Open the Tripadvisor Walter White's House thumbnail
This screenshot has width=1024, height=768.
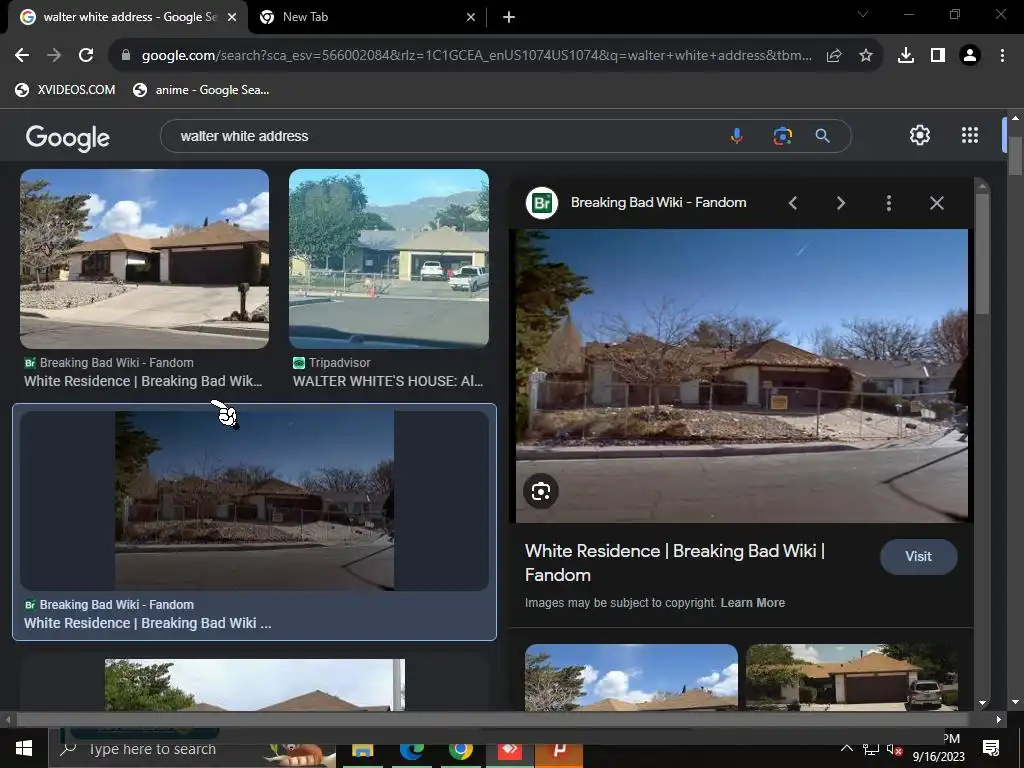point(389,258)
